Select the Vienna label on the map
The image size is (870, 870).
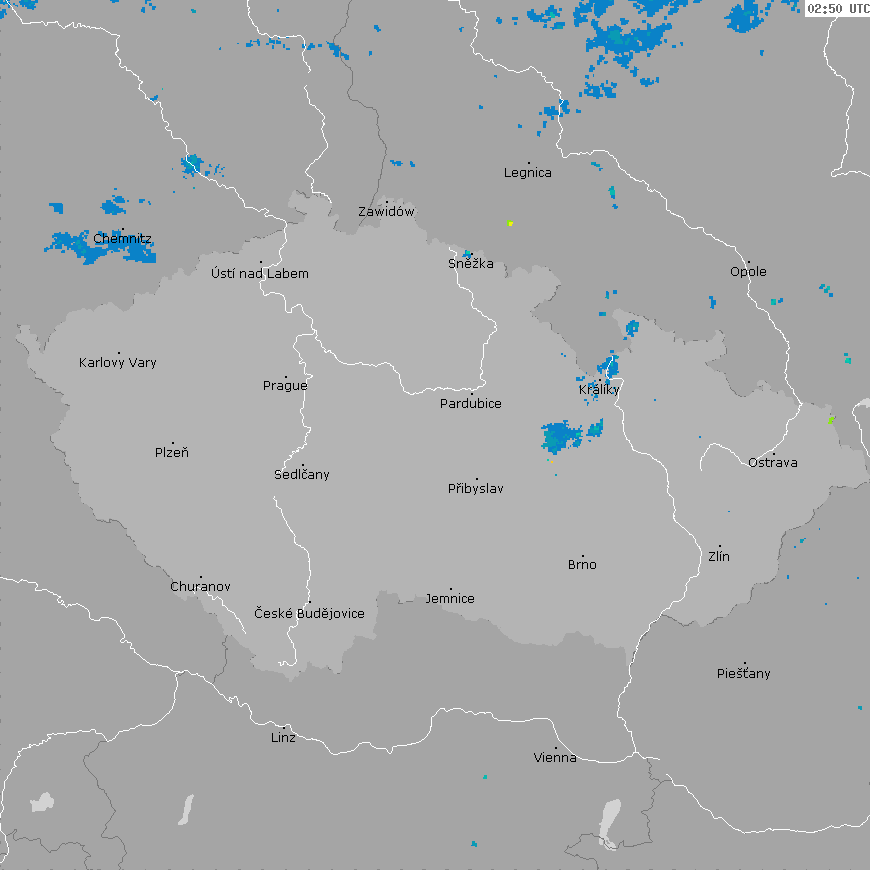(555, 758)
